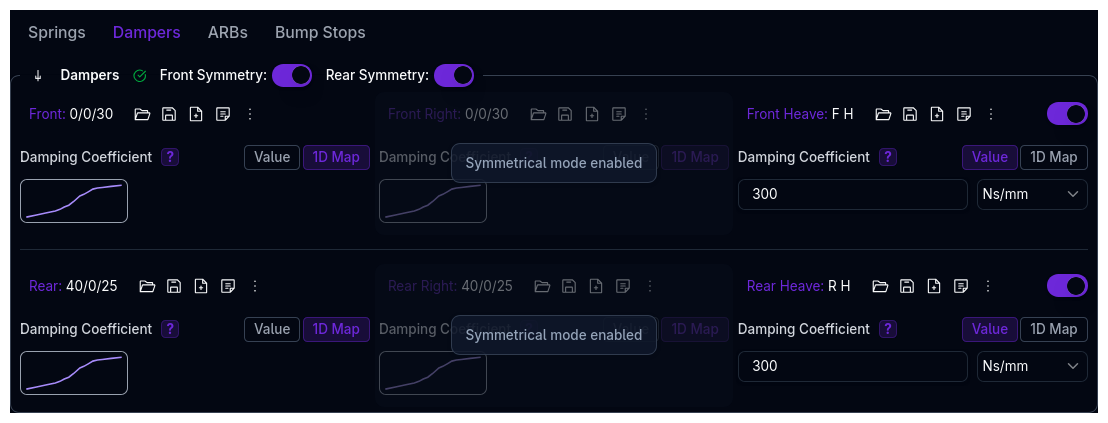This screenshot has height=423, width=1108.
Task: Click the notes icon for Rear damper
Action: 228,286
